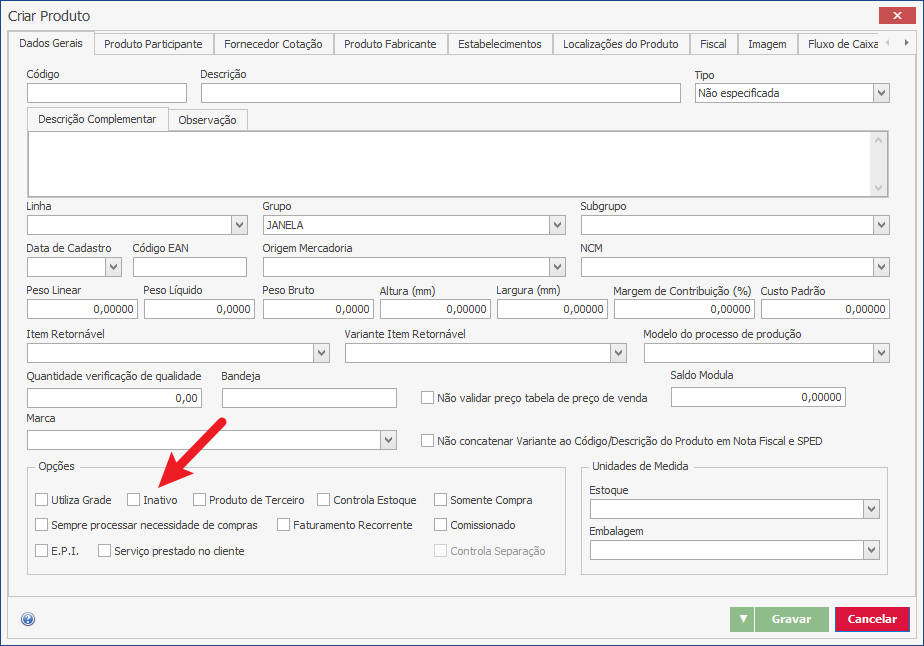Open the Embalagem unit dropdown
Viewport: 924px width, 646px height.
871,550
